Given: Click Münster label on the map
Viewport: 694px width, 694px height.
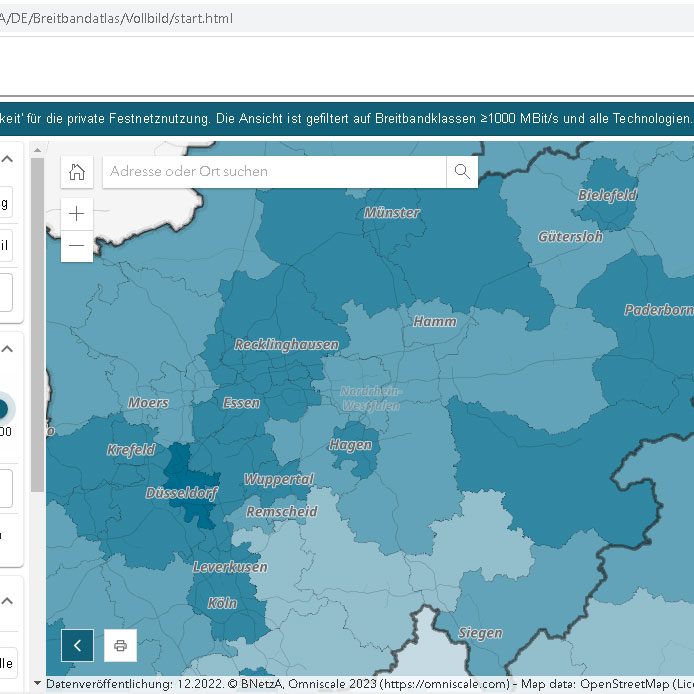Looking at the screenshot, I should tap(391, 213).
